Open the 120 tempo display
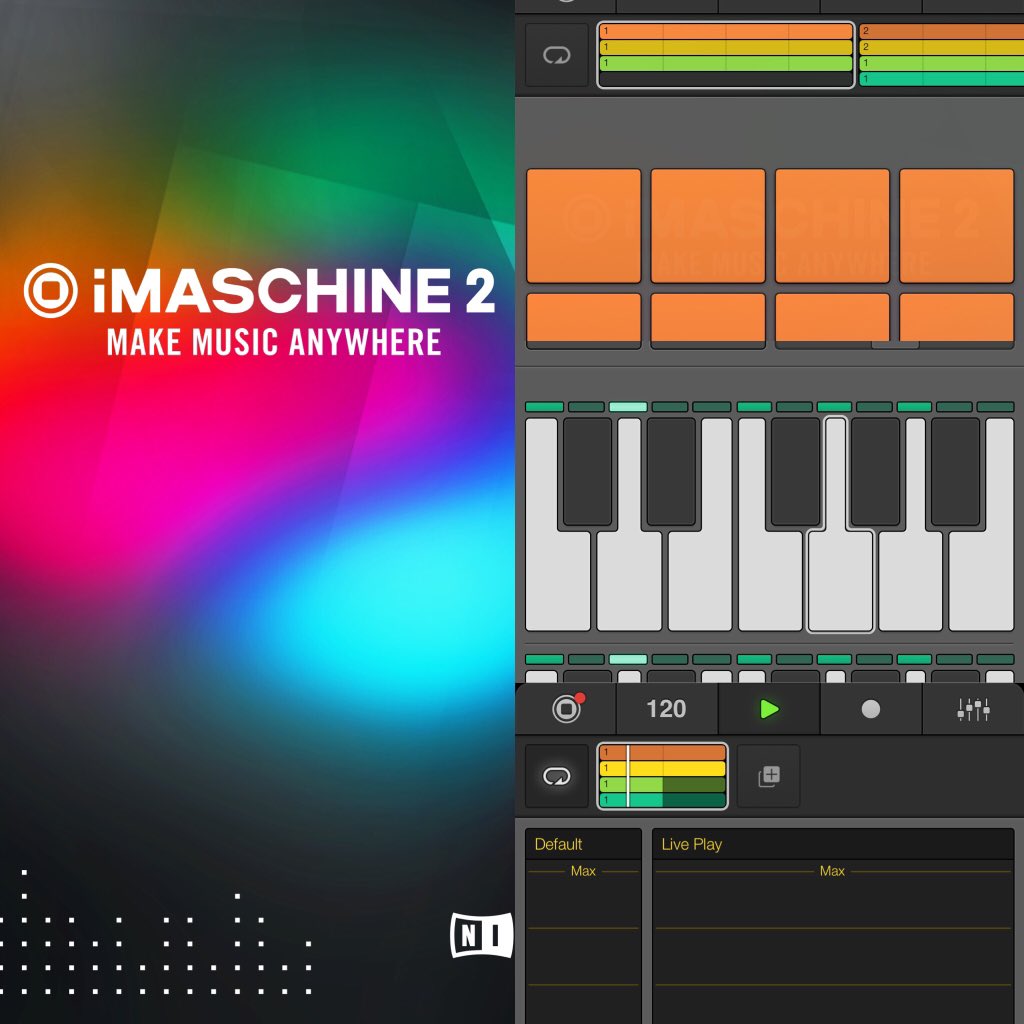1024x1024 pixels. [666, 709]
